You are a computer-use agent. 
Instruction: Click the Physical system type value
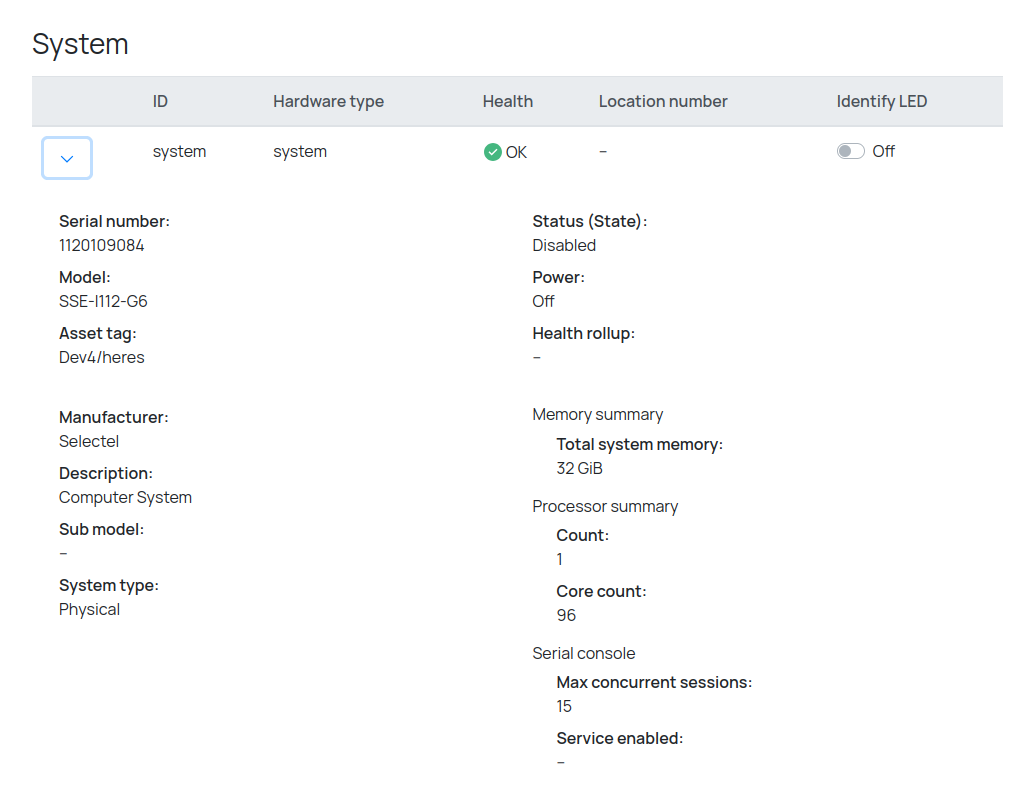tap(89, 609)
